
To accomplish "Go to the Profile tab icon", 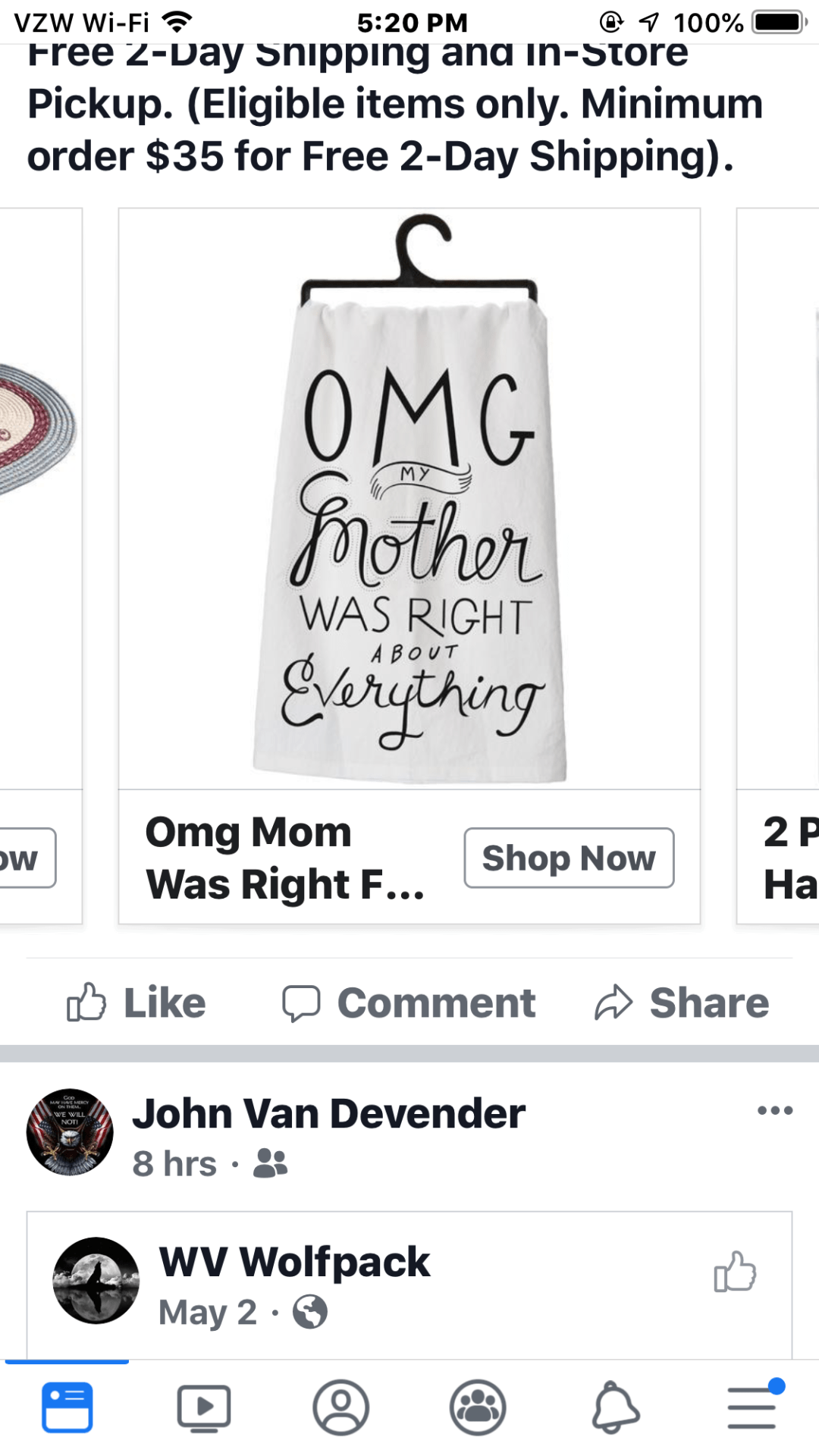I will click(341, 1407).
